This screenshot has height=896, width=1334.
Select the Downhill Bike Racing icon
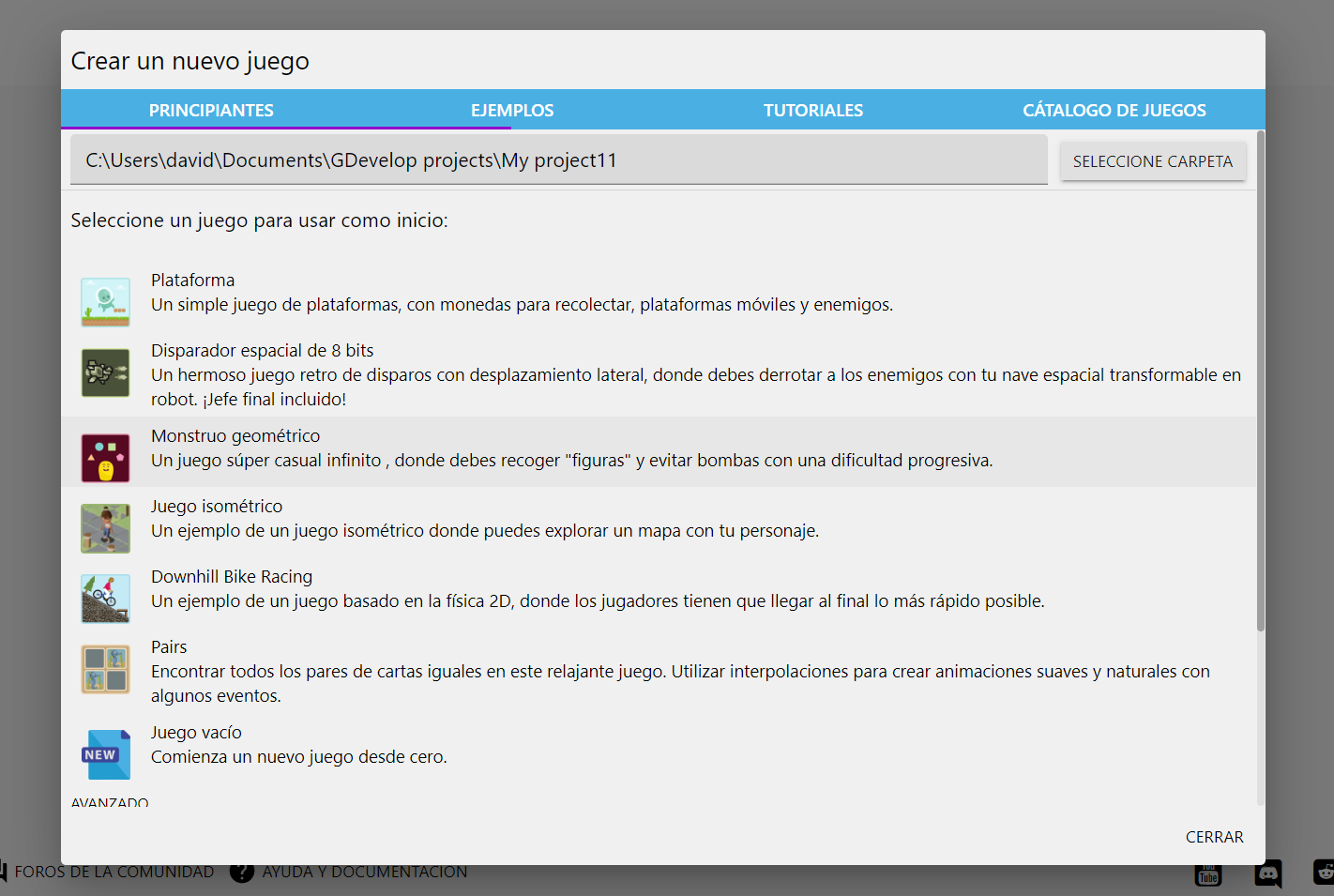(105, 599)
